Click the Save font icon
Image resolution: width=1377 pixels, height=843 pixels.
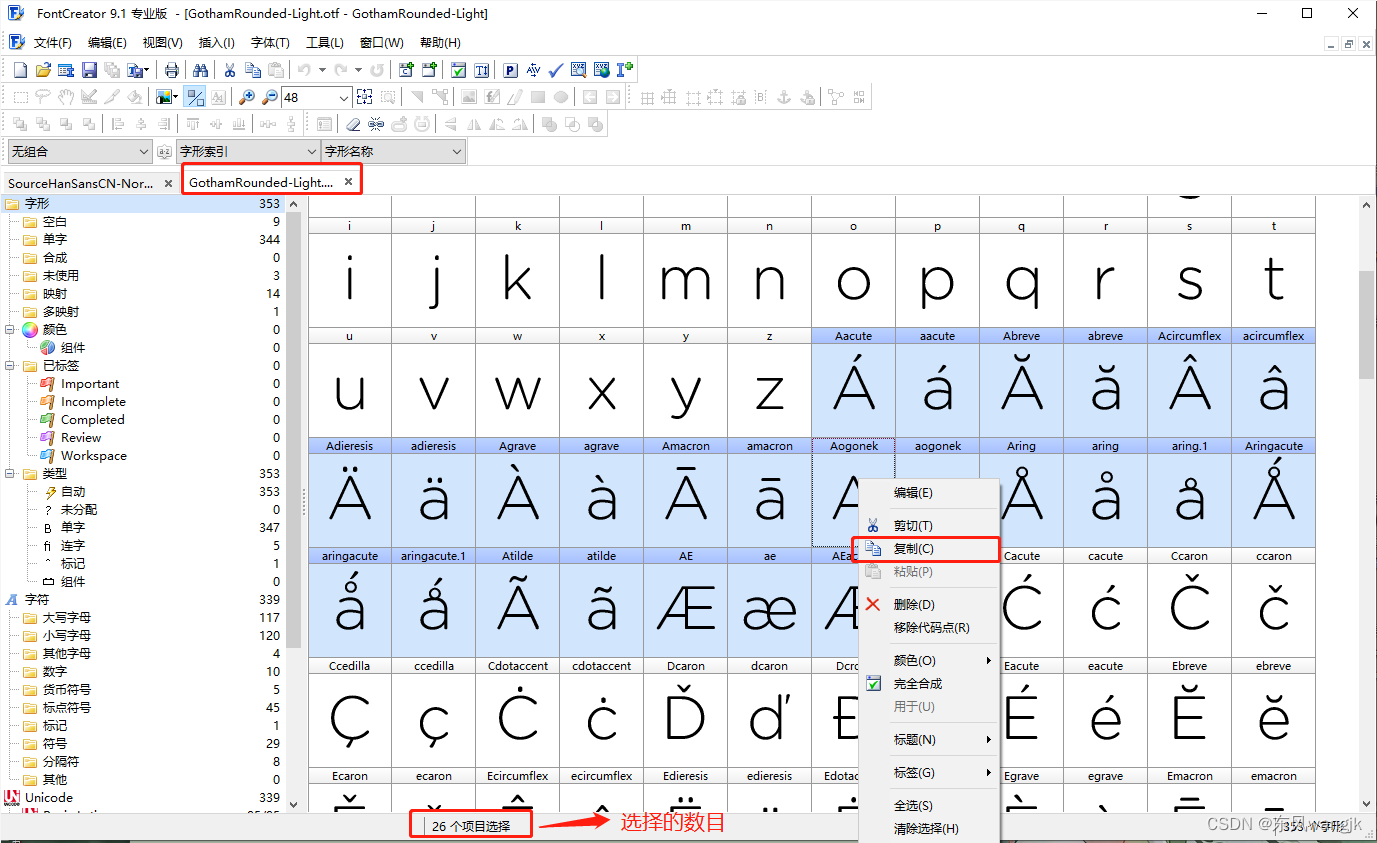pos(89,69)
